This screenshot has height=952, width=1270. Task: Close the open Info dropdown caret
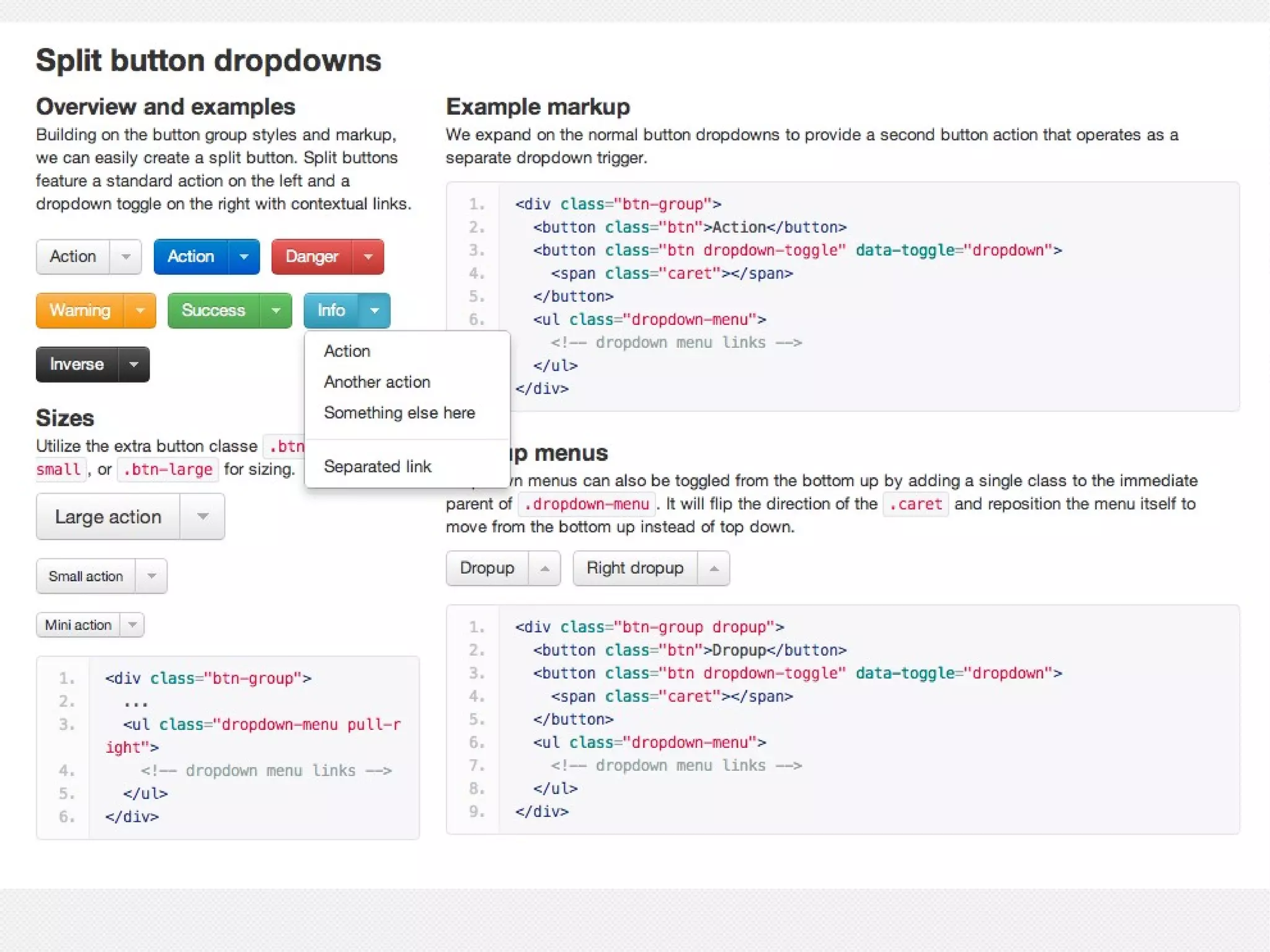point(375,310)
